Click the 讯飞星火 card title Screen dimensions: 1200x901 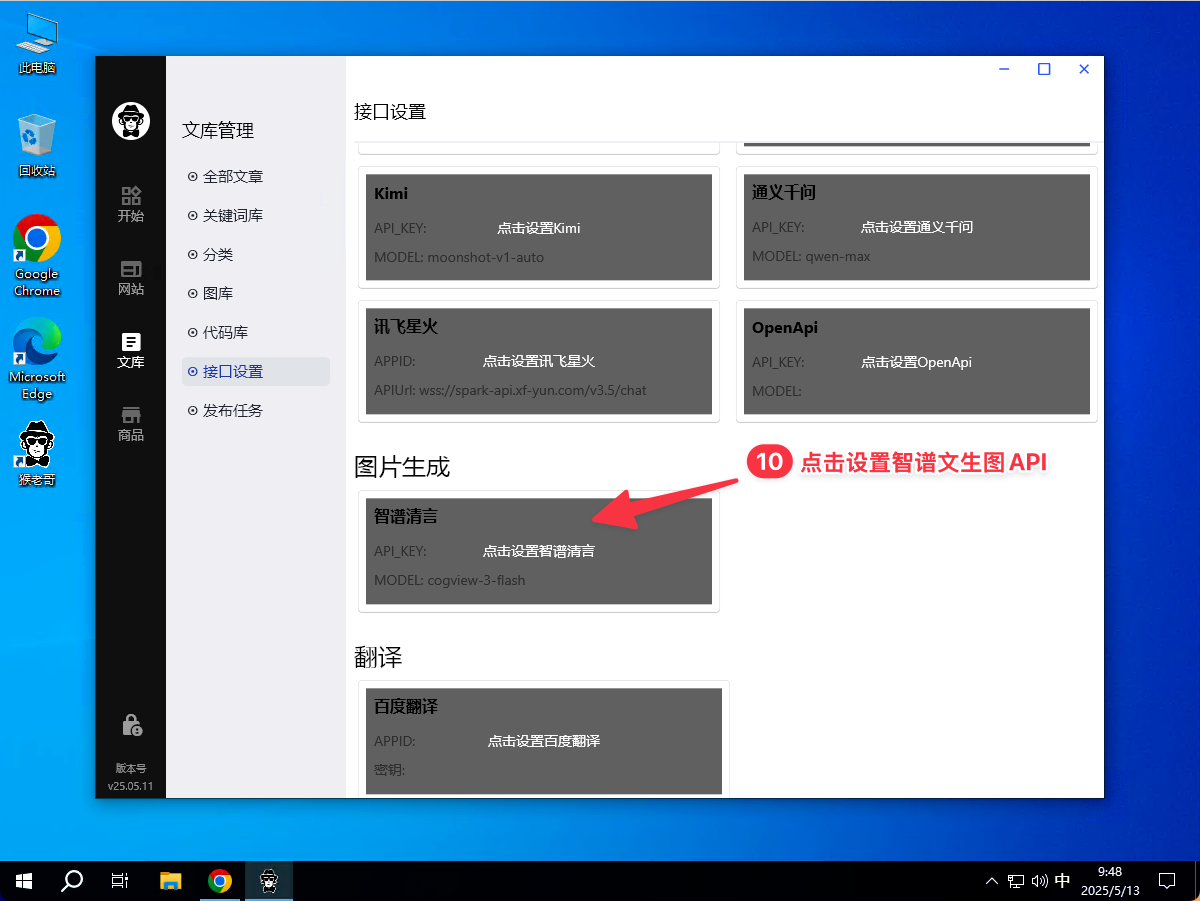[x=406, y=327]
